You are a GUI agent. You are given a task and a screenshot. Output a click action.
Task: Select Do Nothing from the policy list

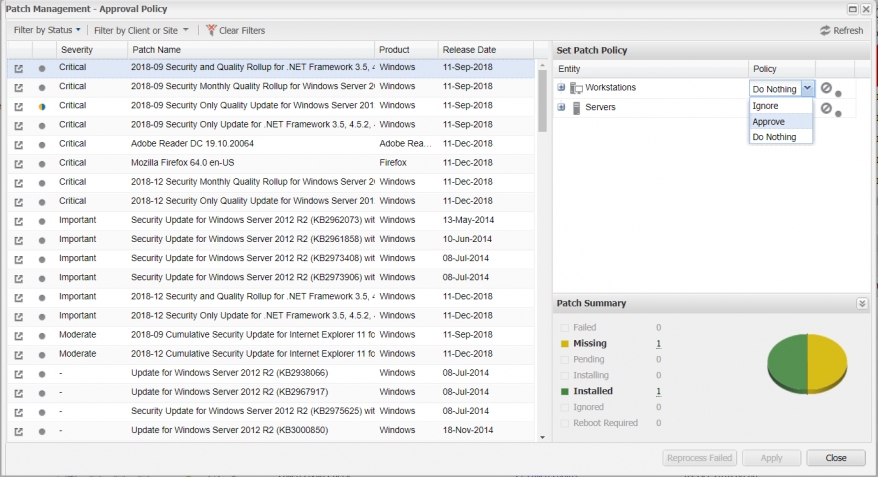pyautogui.click(x=781, y=137)
